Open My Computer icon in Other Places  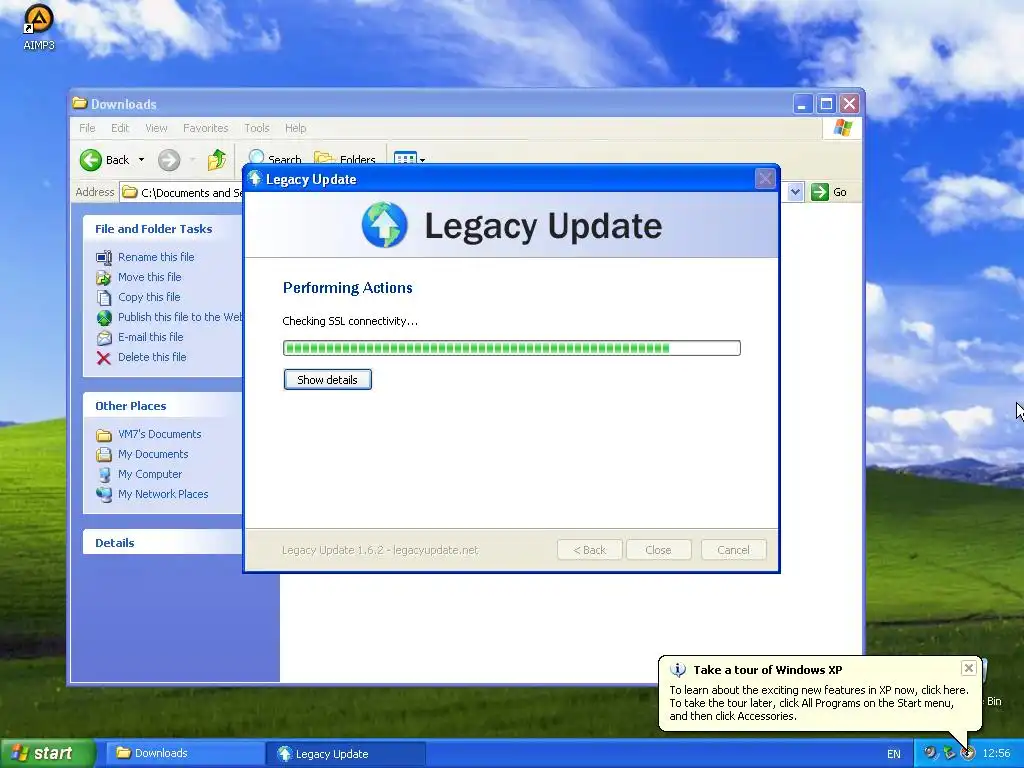104,475
